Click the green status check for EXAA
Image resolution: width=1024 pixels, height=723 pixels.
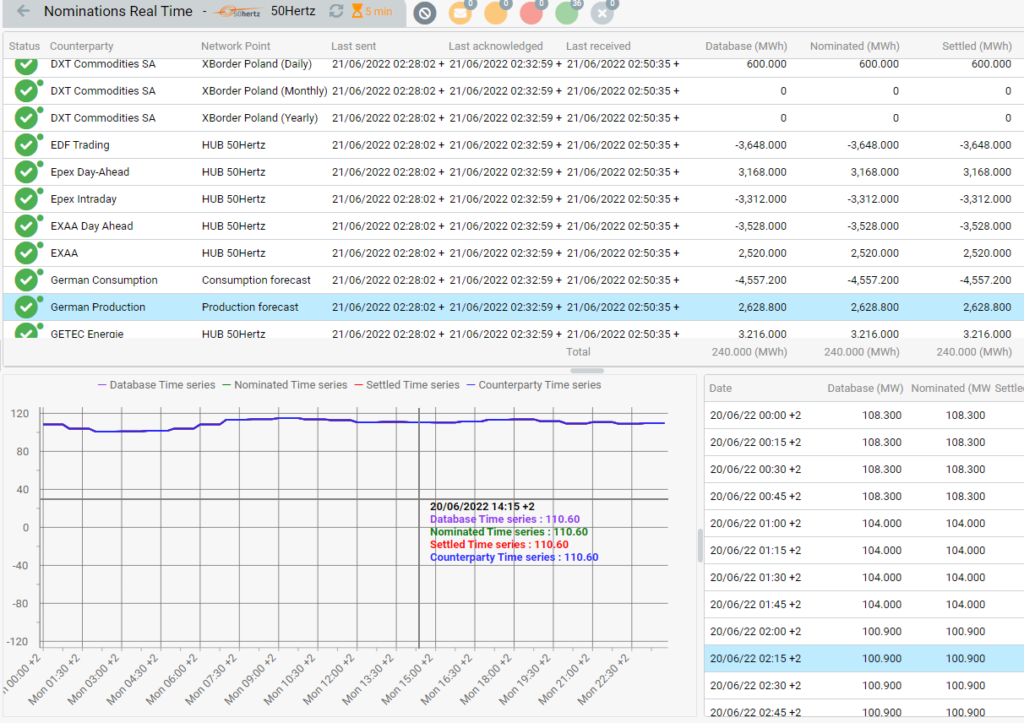26,253
